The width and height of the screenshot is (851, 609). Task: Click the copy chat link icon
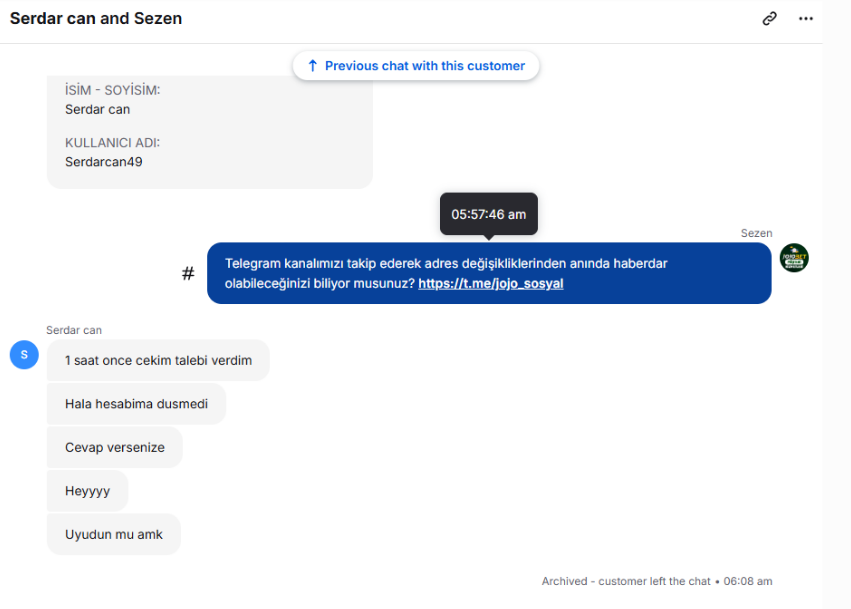[x=769, y=18]
